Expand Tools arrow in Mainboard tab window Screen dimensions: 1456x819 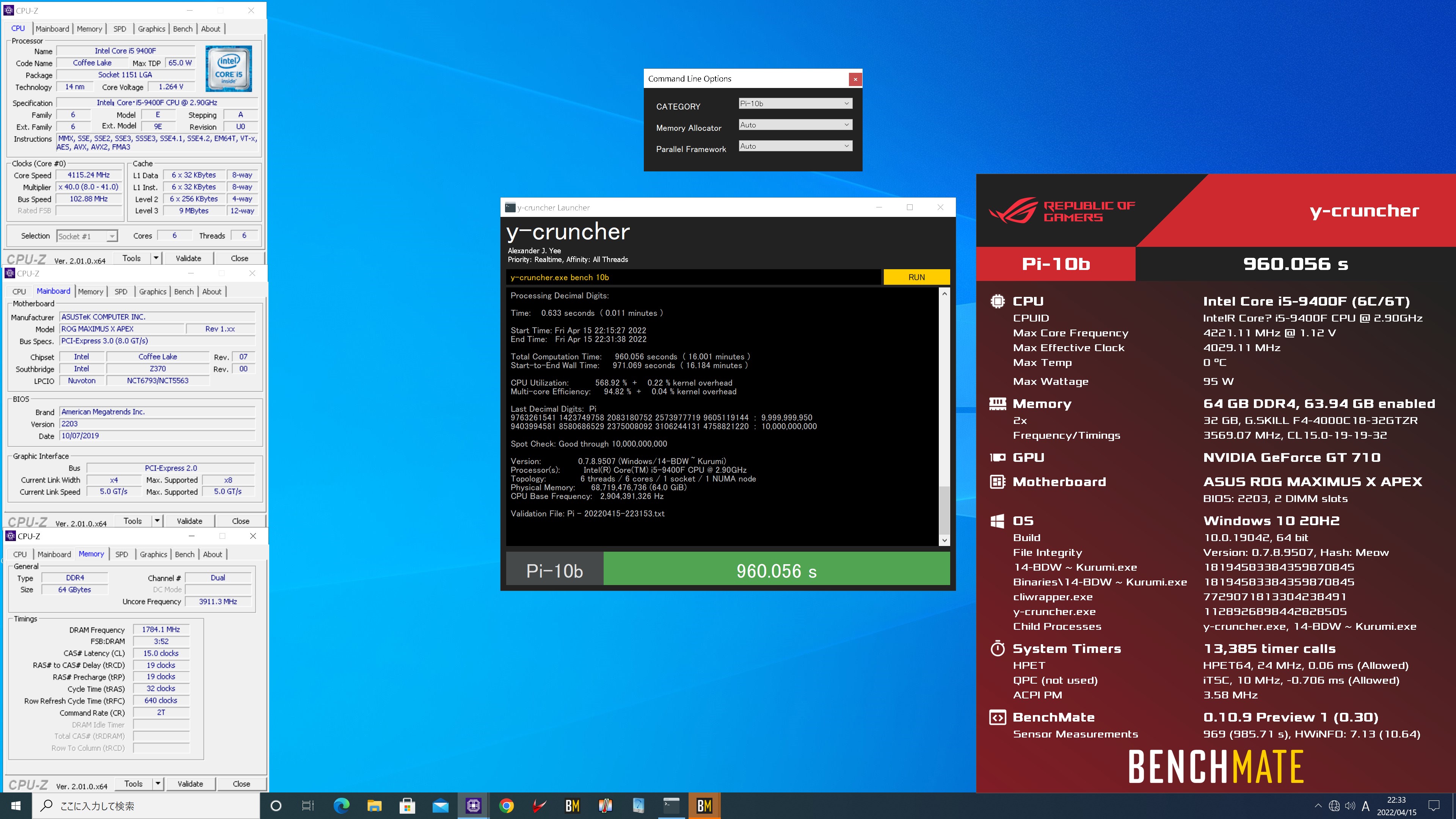coord(157,521)
